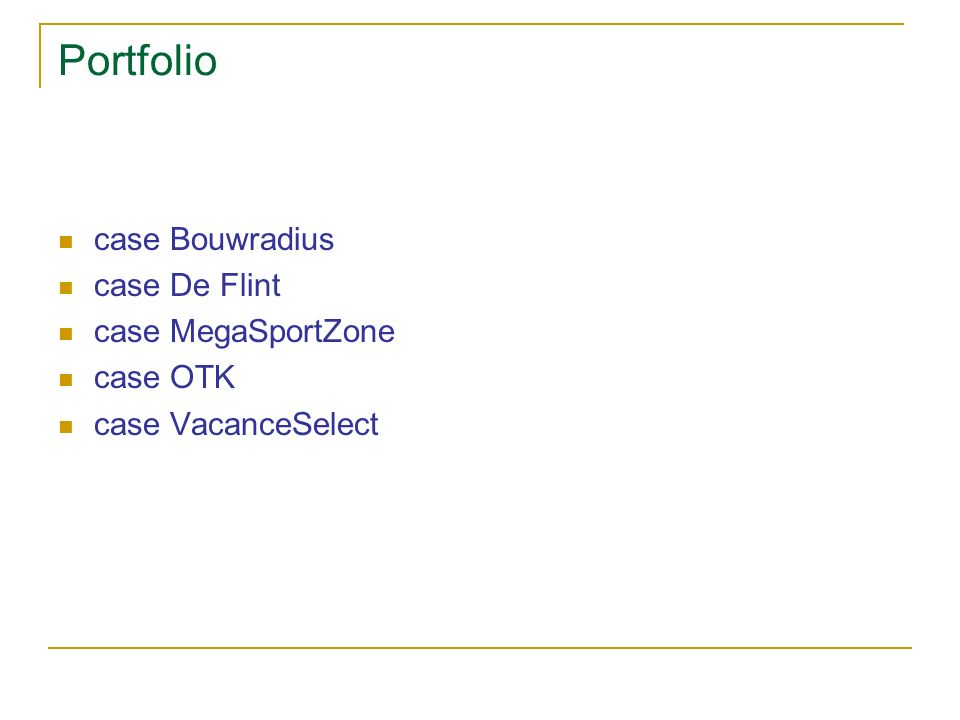Click the word Flint in the second bullet
The width and height of the screenshot is (960, 720).
(x=250, y=285)
